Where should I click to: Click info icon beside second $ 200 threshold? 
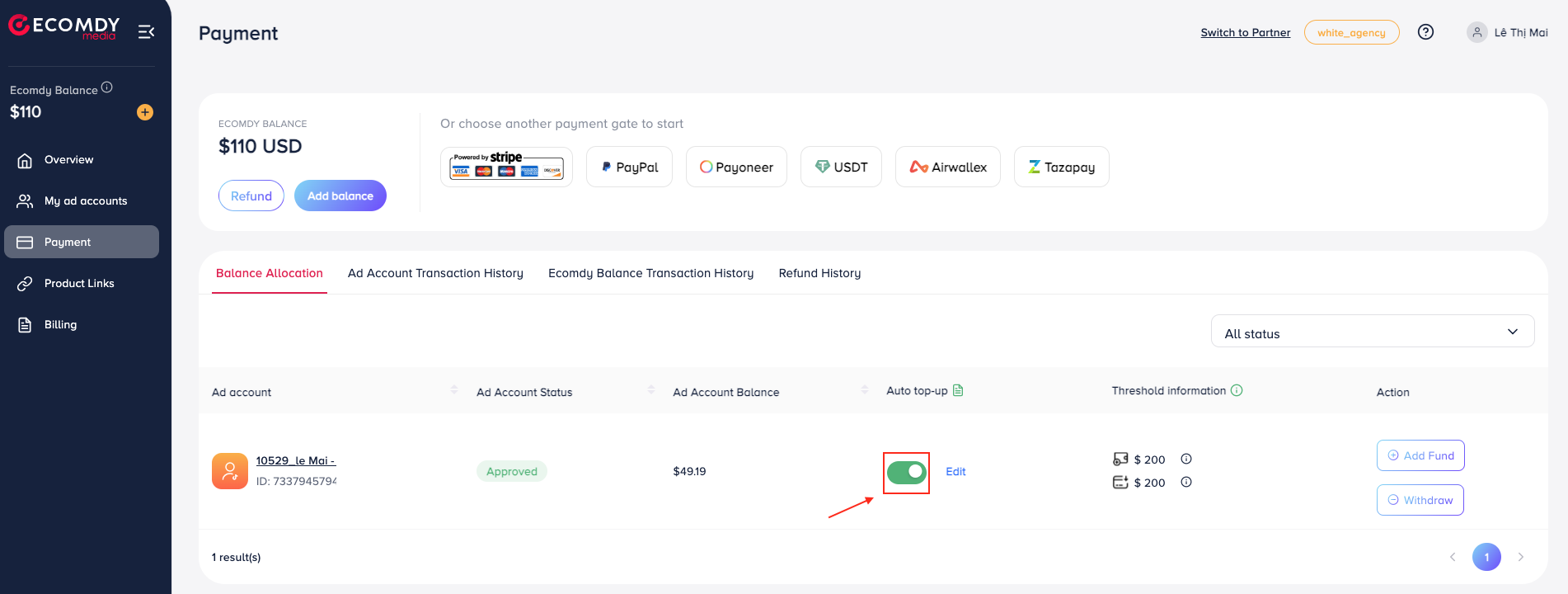point(1186,482)
